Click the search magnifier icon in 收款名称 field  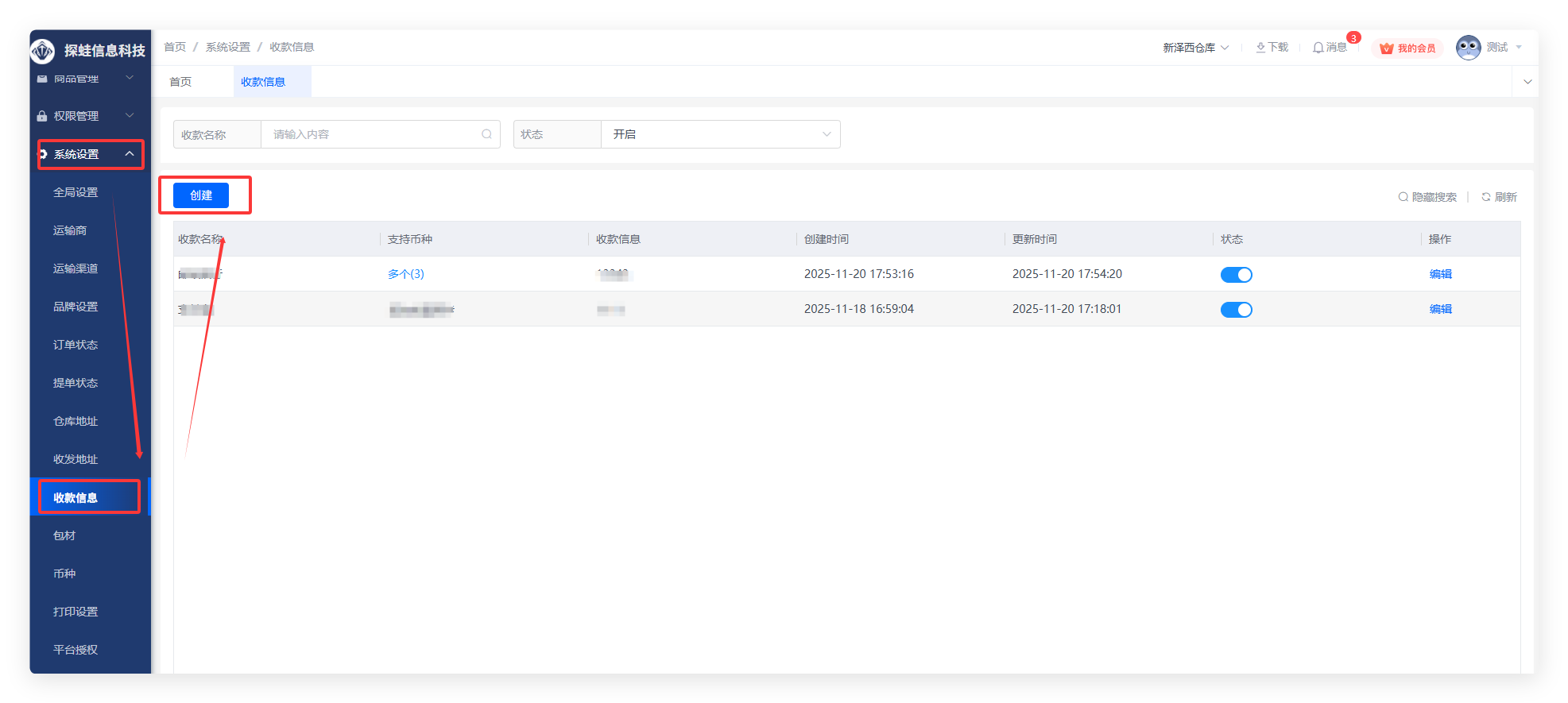tap(486, 134)
